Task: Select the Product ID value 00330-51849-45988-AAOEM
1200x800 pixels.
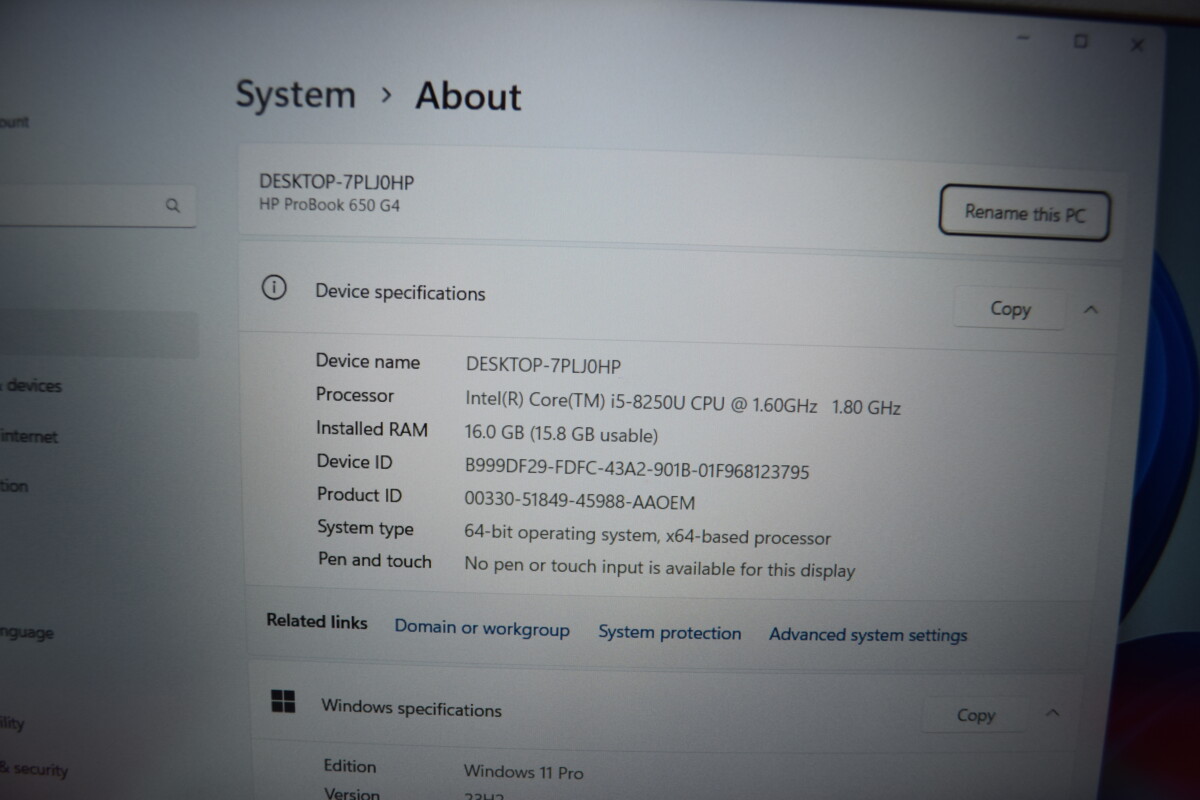Action: coord(579,501)
